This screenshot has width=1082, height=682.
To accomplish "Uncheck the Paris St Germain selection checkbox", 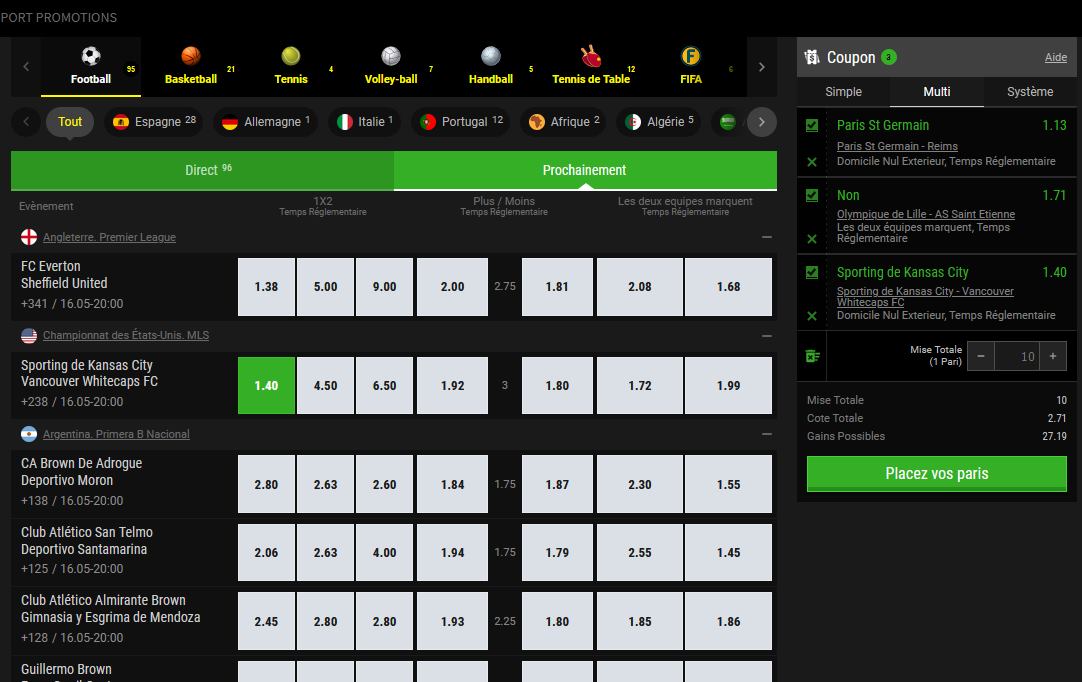I will click(x=812, y=126).
